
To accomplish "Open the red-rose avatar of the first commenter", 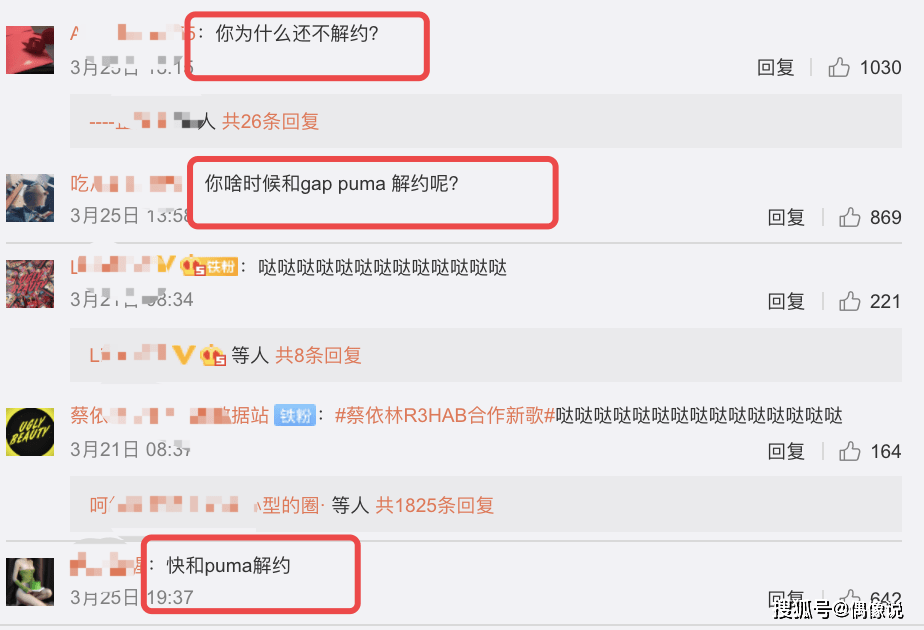I will 30,50.
